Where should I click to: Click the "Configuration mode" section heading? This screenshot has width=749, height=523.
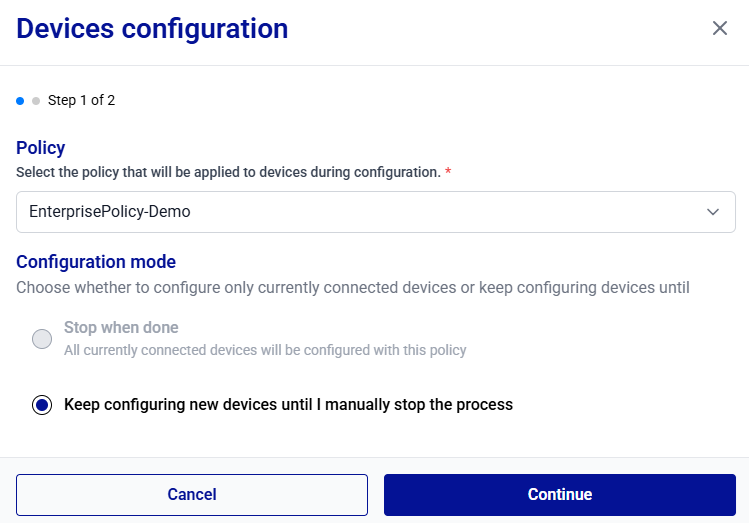pos(96,262)
